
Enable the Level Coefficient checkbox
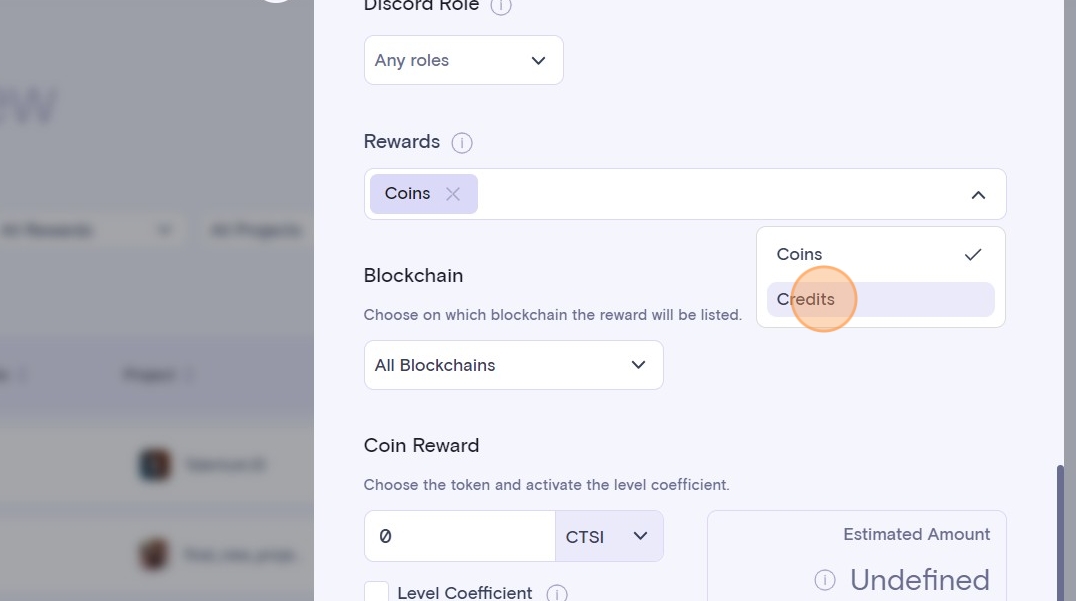pos(376,592)
